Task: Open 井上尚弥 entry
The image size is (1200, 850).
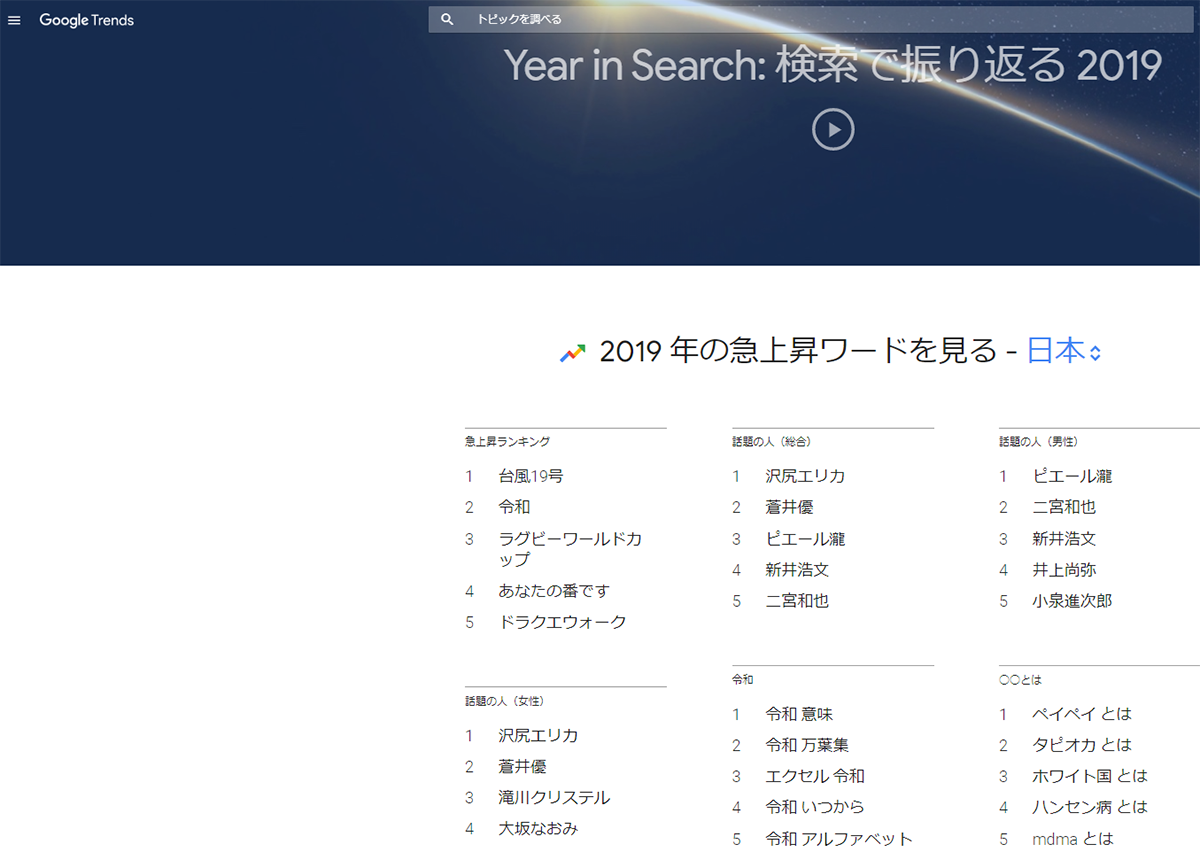Action: (x=1064, y=570)
